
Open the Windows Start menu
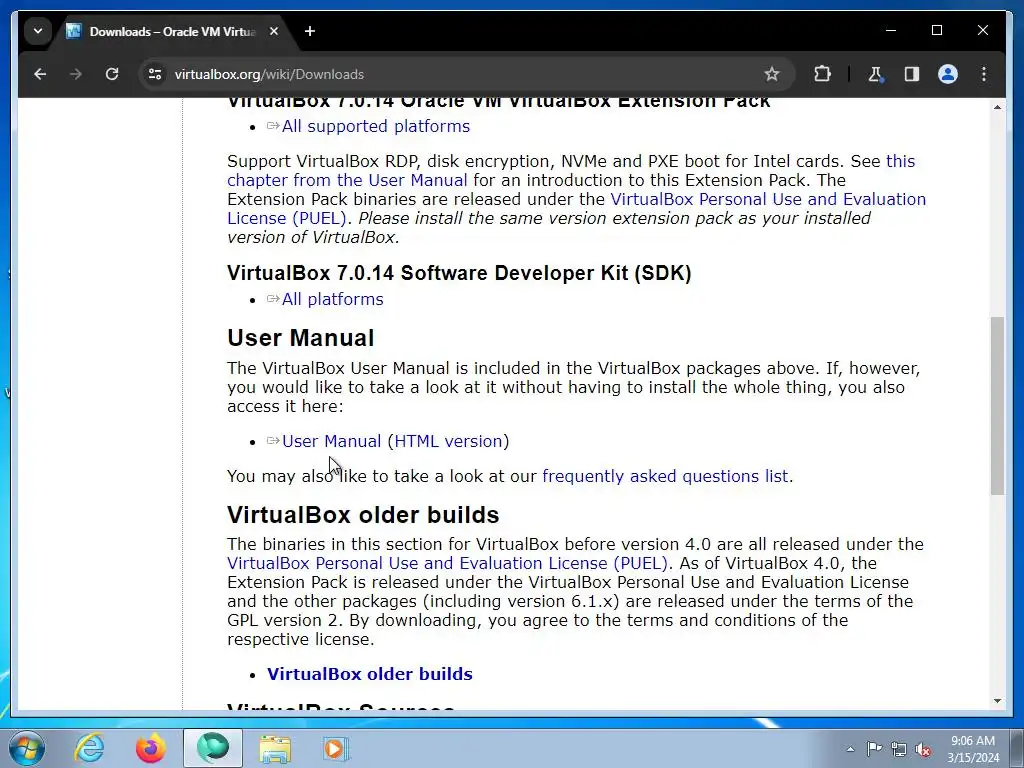click(x=27, y=748)
